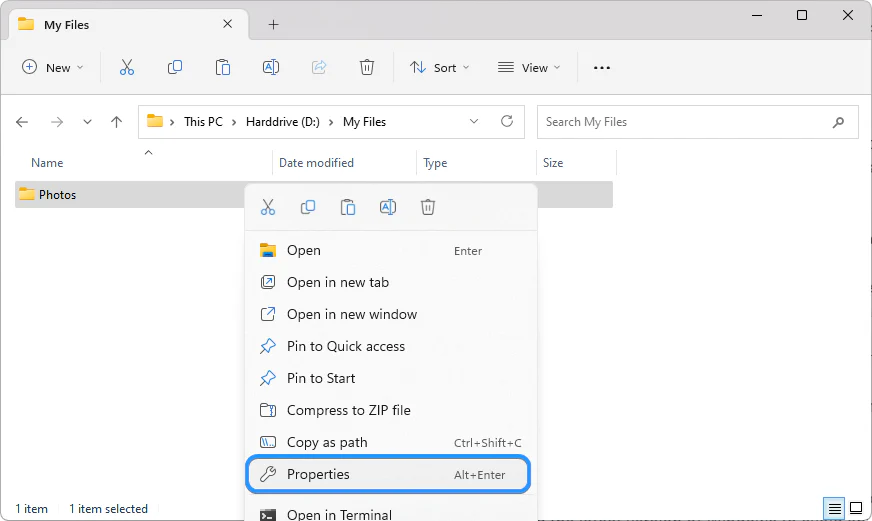Minimize the File Explorer window
Image resolution: width=872 pixels, height=521 pixels.
click(757, 15)
